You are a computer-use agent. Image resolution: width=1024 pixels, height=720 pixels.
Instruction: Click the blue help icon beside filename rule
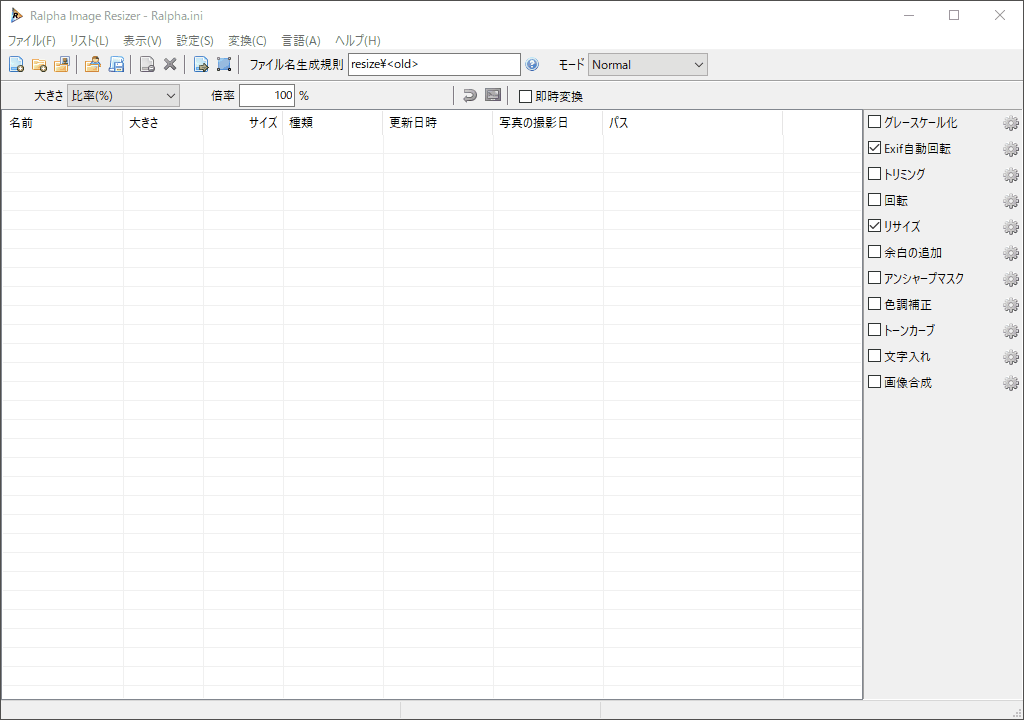532,65
